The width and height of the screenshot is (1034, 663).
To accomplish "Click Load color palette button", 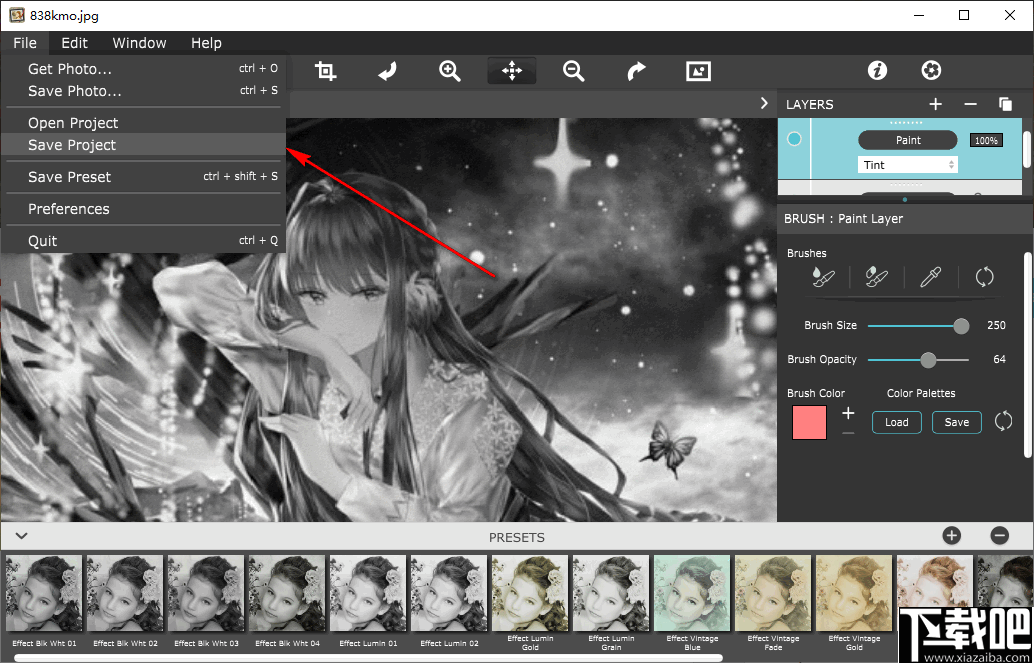I will [x=896, y=422].
